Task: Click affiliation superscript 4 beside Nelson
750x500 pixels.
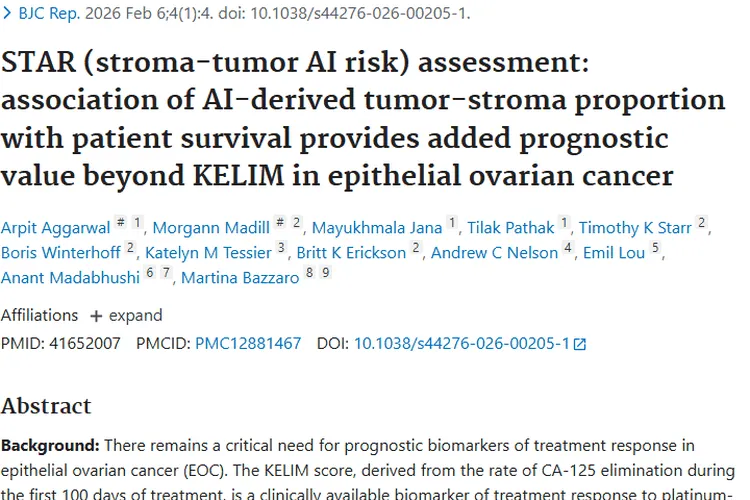Action: (568, 248)
